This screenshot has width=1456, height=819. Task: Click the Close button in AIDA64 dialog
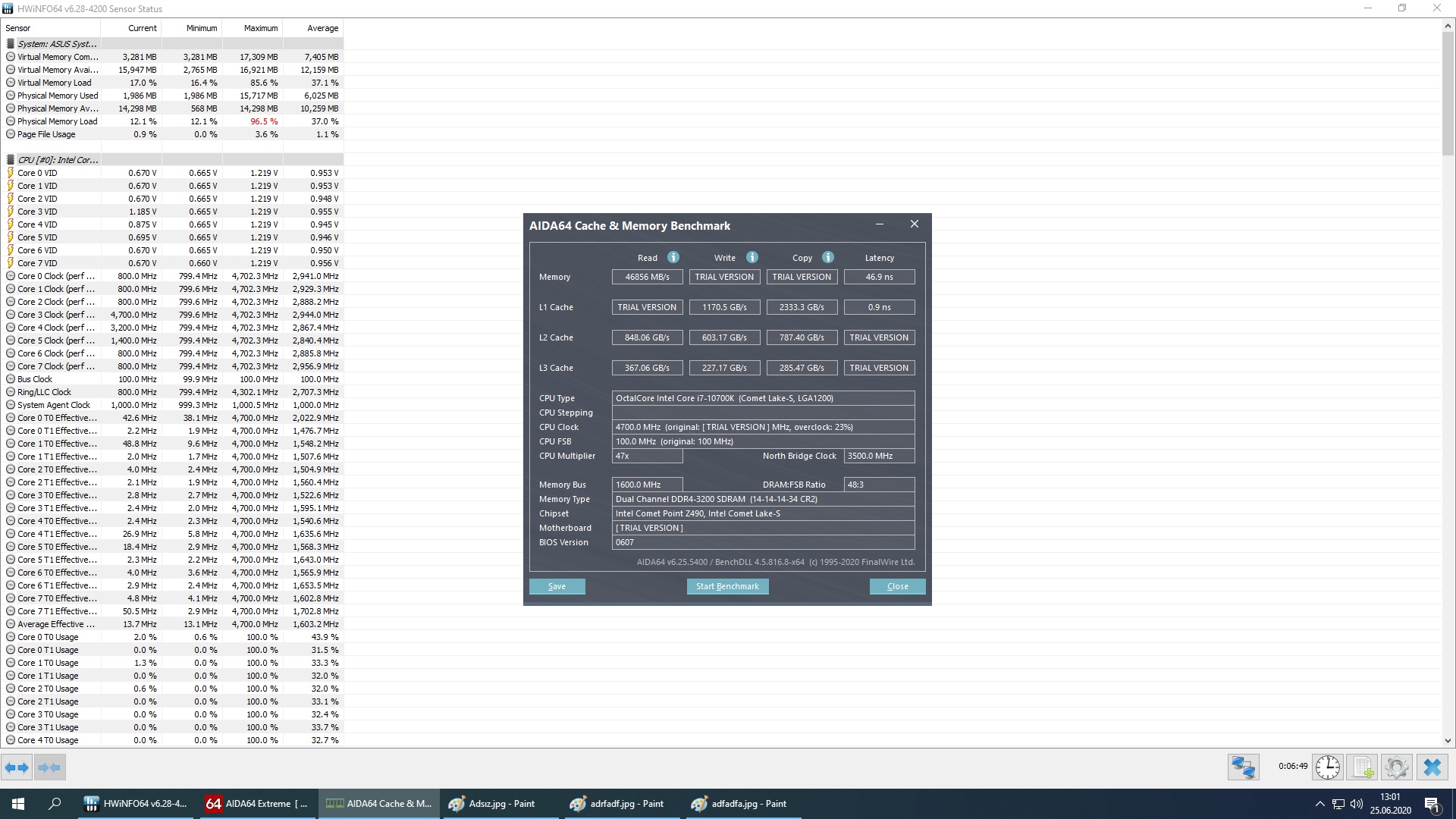tap(897, 586)
